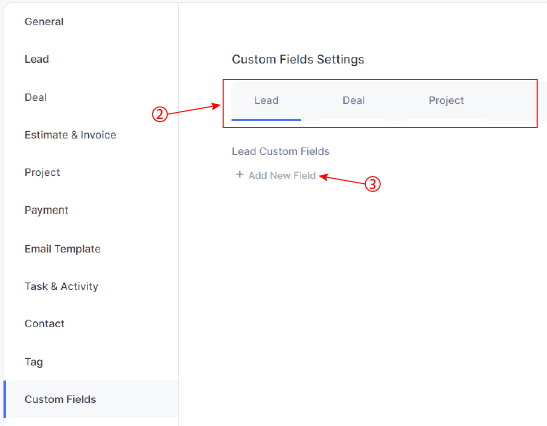The image size is (547, 426).
Task: Click the Lead Custom Fields label
Action: click(x=280, y=151)
